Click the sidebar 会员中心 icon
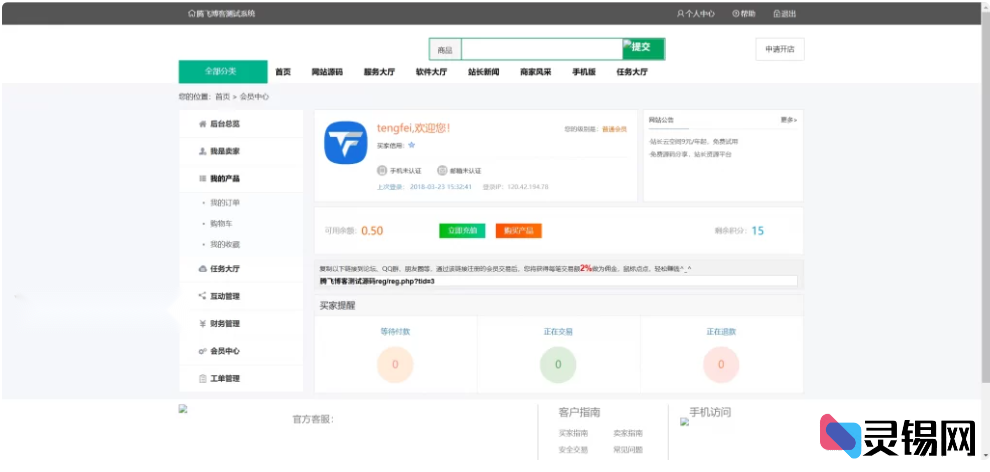Viewport: 990px width, 472px height. (202, 351)
